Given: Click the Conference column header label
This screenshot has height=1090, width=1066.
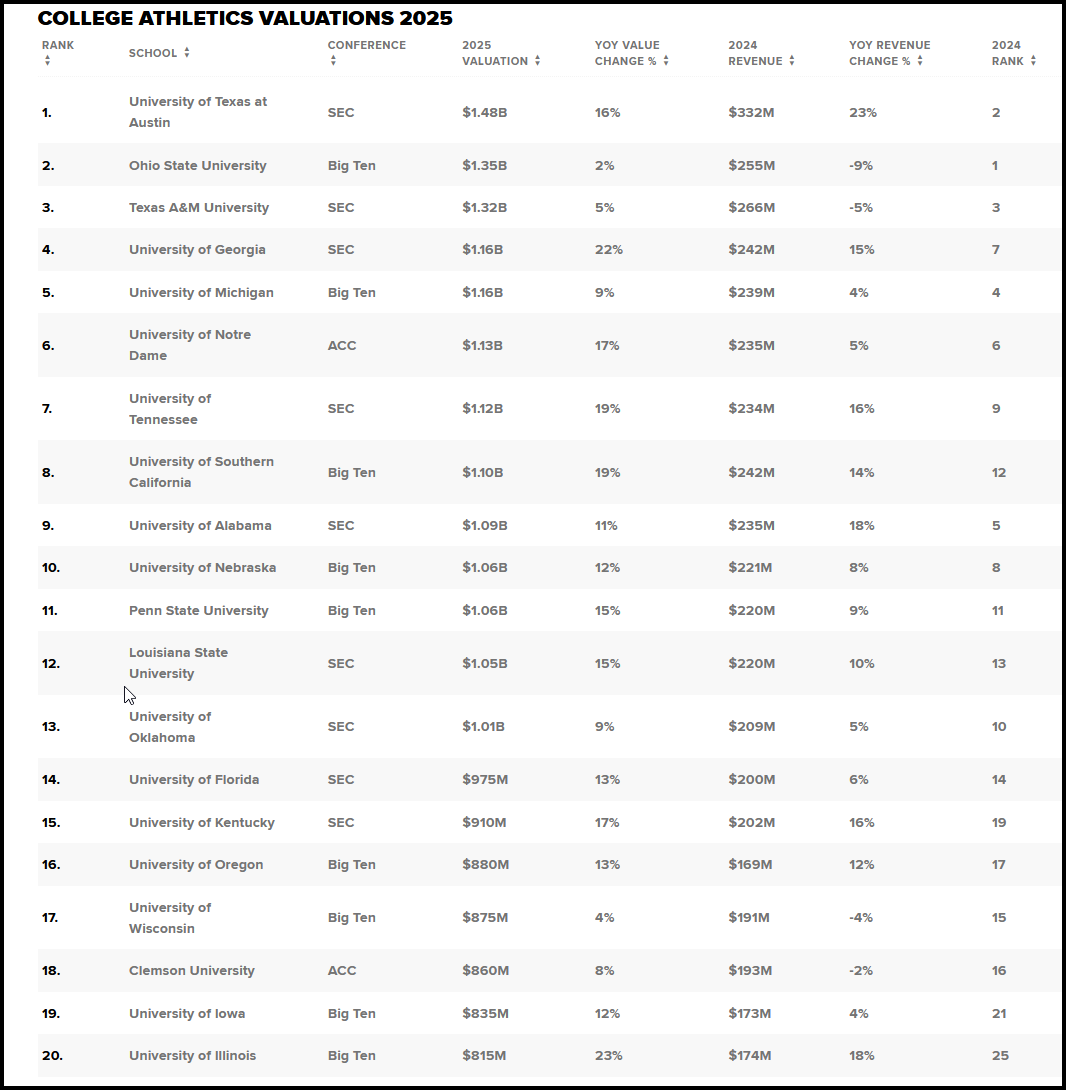Looking at the screenshot, I should [366, 45].
